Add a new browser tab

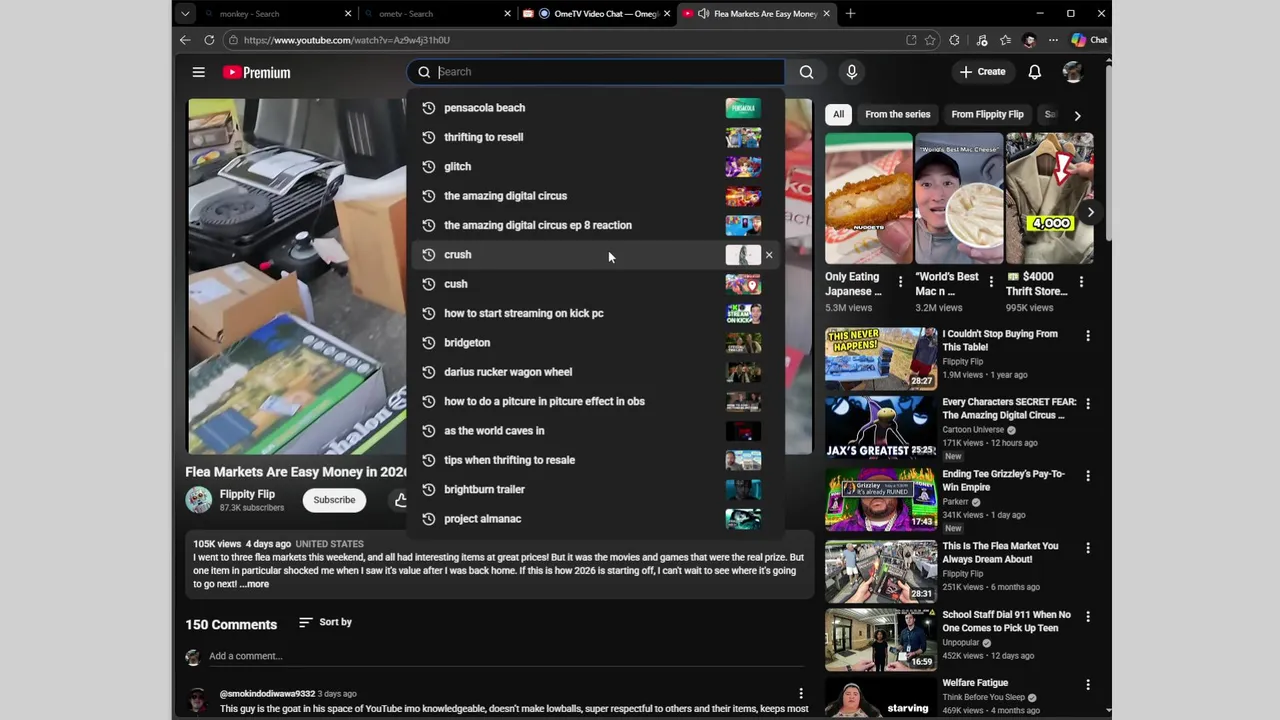click(x=850, y=14)
